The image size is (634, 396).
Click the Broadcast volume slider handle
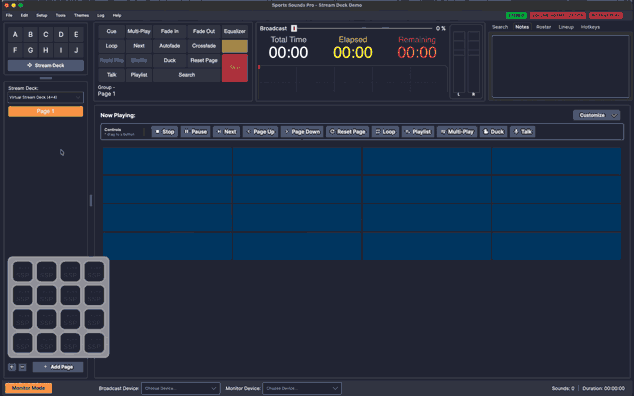(294, 28)
